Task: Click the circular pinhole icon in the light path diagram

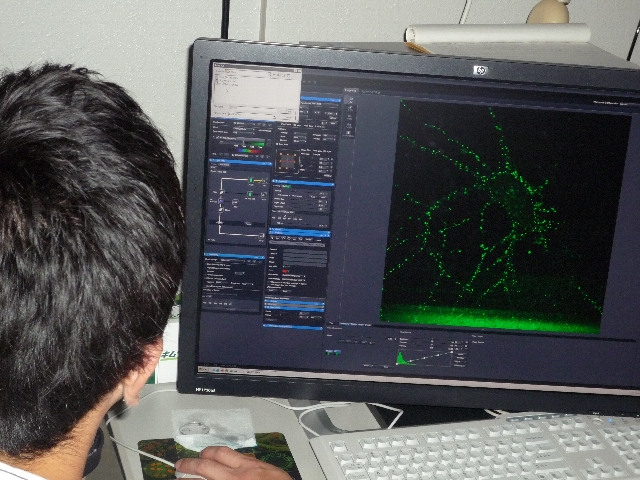Action: coord(235,202)
